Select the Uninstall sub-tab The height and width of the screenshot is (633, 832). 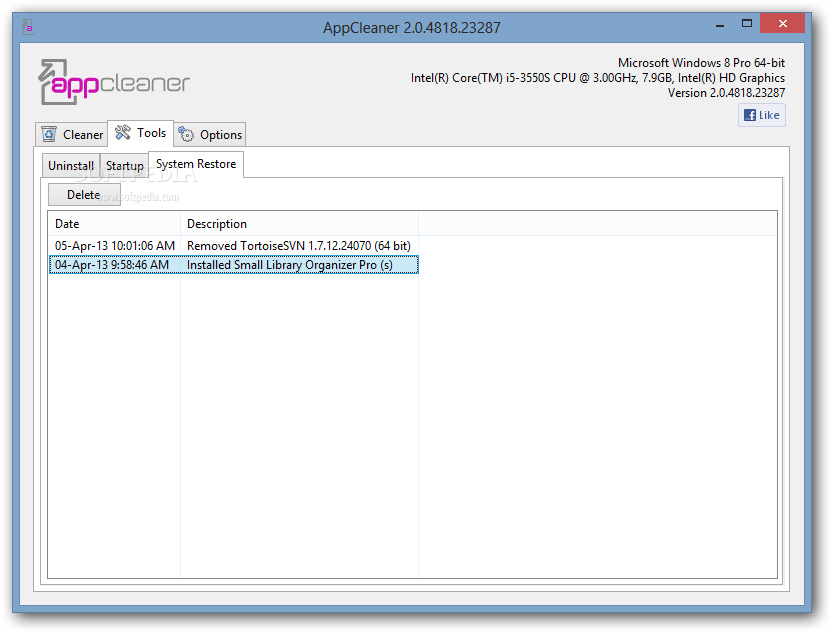[x=71, y=166]
